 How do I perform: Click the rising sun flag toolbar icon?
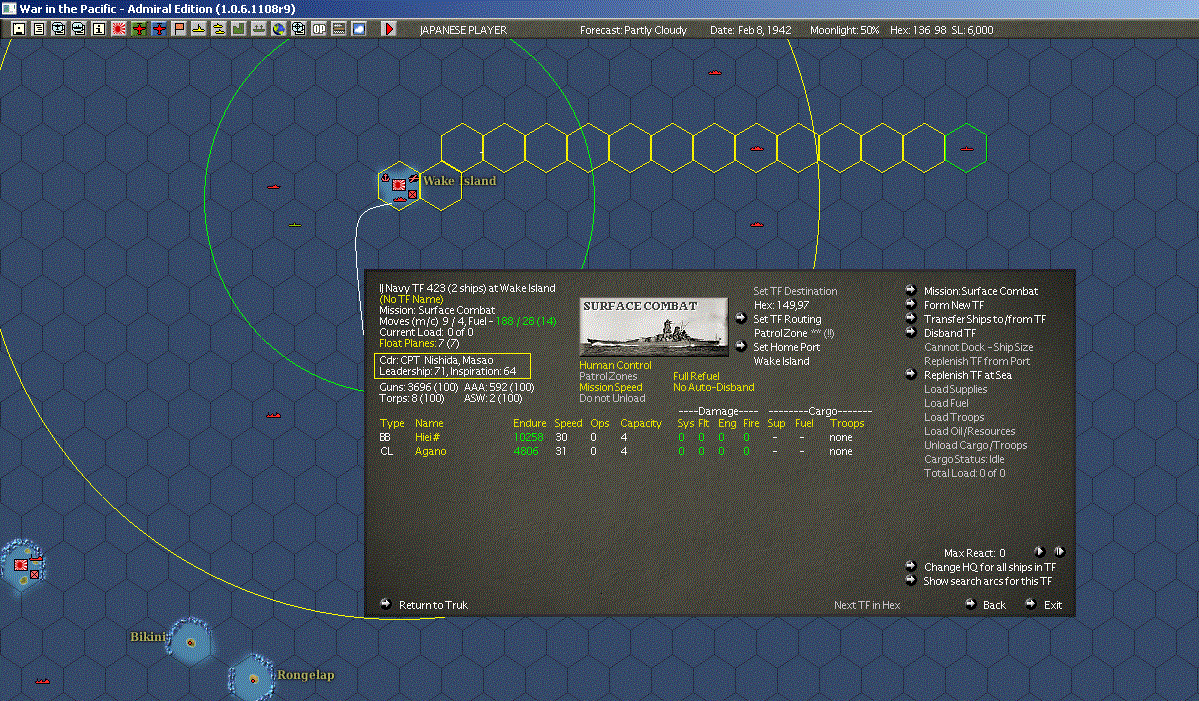[x=119, y=29]
